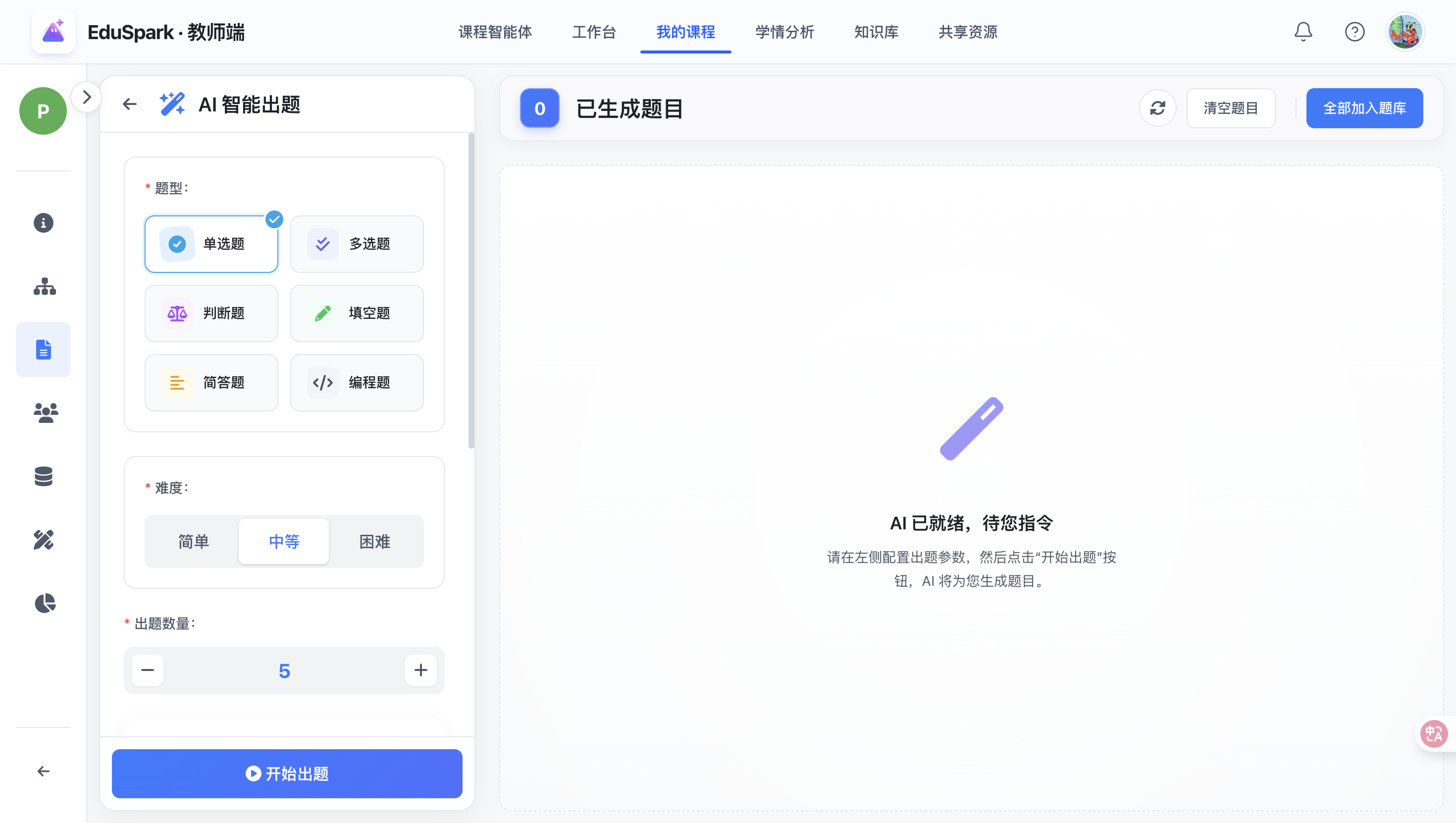This screenshot has height=823, width=1456.
Task: Open the hierarchy structure sidebar icon
Action: coord(44,287)
